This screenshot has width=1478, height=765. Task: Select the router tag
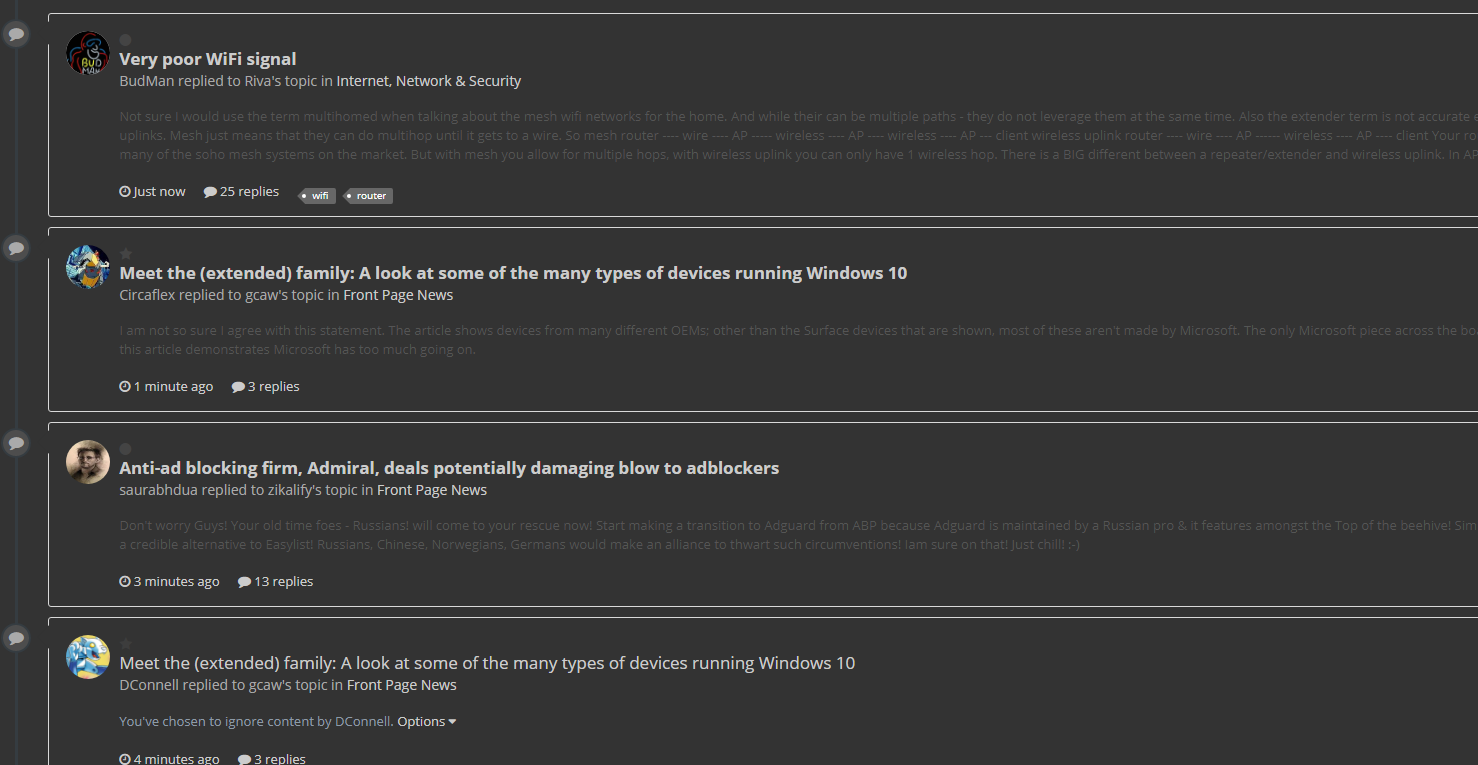coord(369,195)
